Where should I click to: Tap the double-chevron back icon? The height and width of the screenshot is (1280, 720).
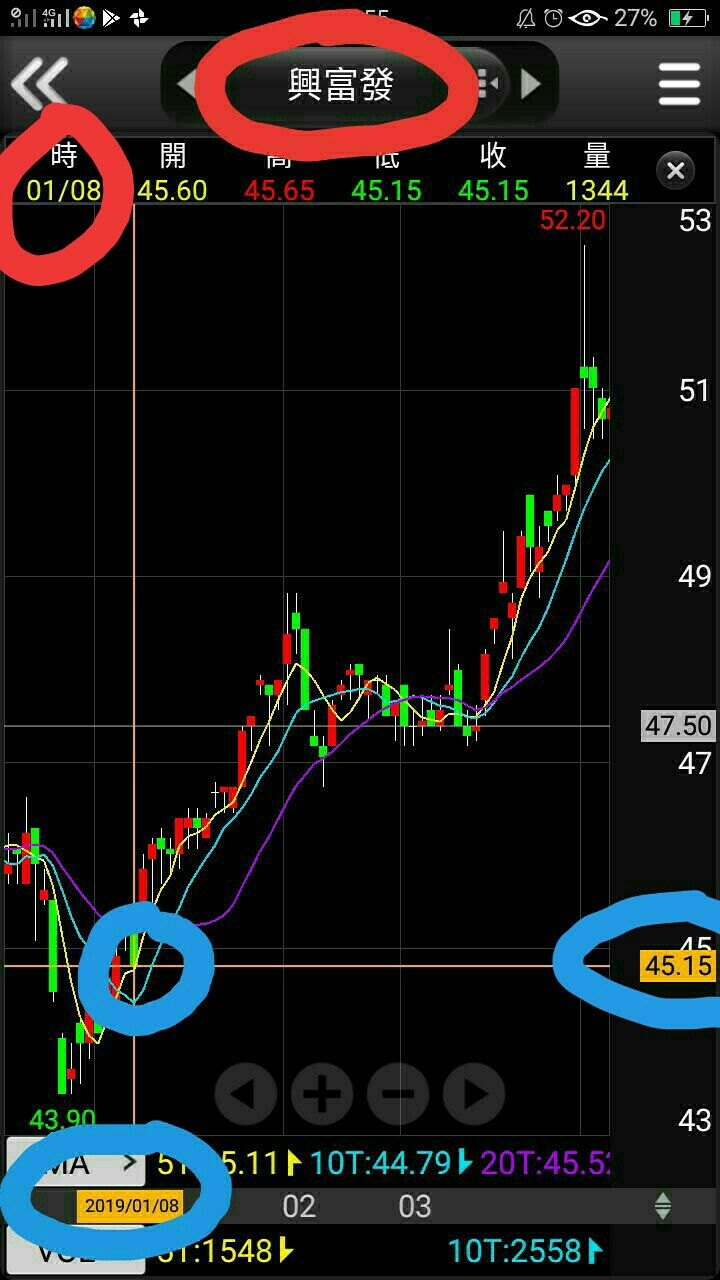coord(40,83)
